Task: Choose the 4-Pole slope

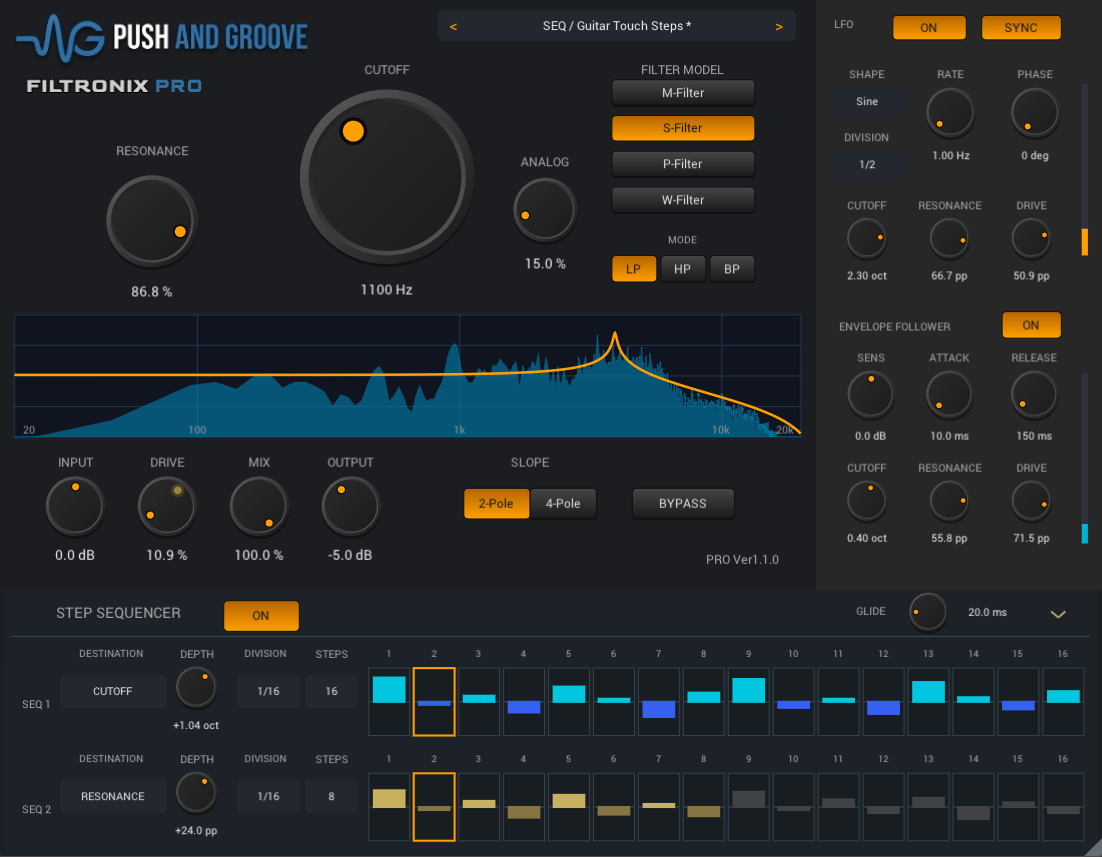Action: coord(563,503)
